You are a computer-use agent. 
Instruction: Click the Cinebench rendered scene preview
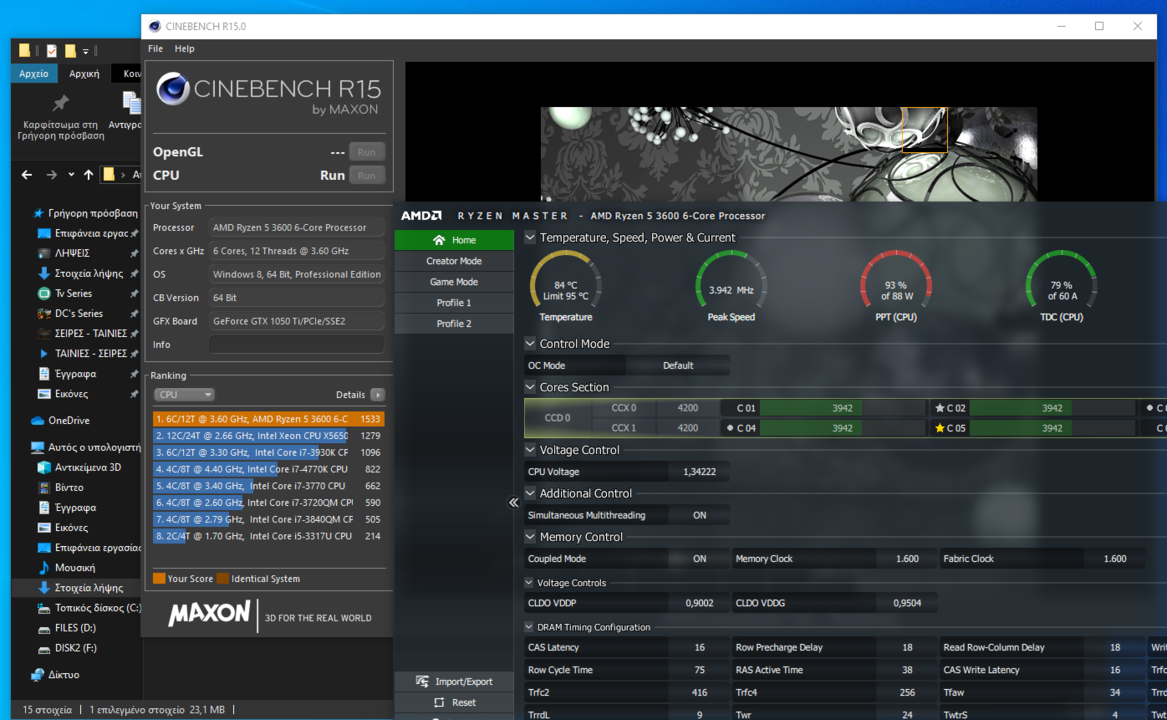pos(788,154)
